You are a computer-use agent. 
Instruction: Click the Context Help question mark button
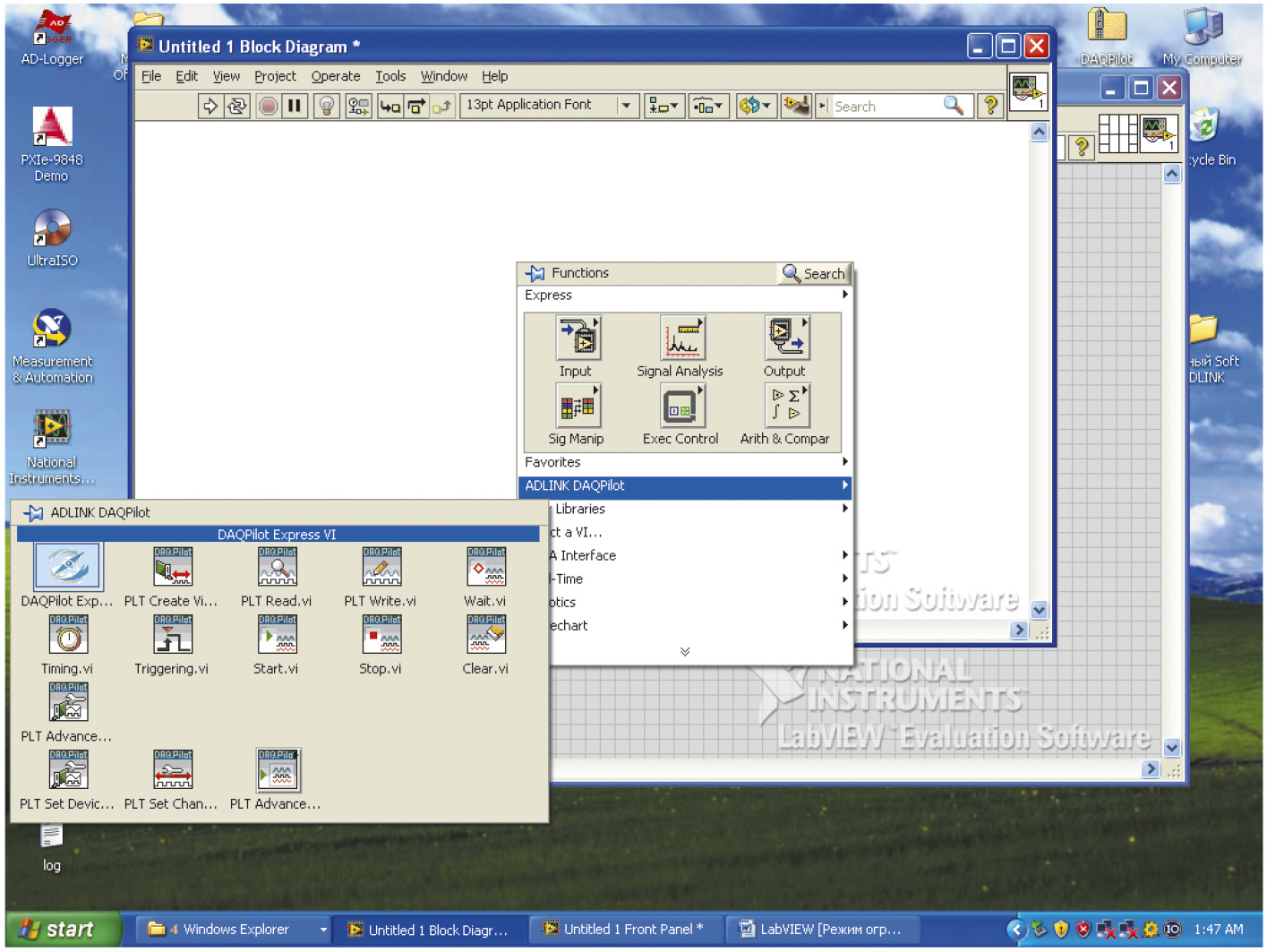(990, 107)
